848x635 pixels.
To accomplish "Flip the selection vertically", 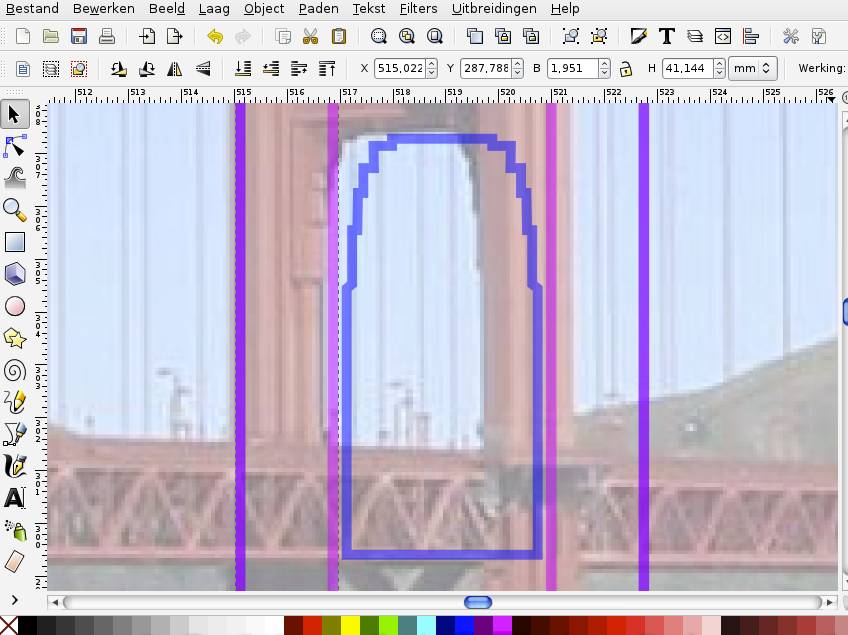I will click(203, 69).
